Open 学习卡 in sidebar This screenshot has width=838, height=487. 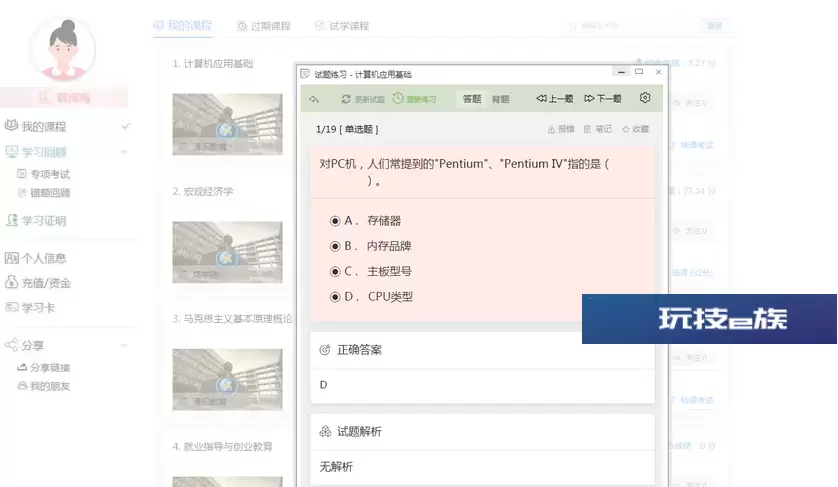point(30,307)
